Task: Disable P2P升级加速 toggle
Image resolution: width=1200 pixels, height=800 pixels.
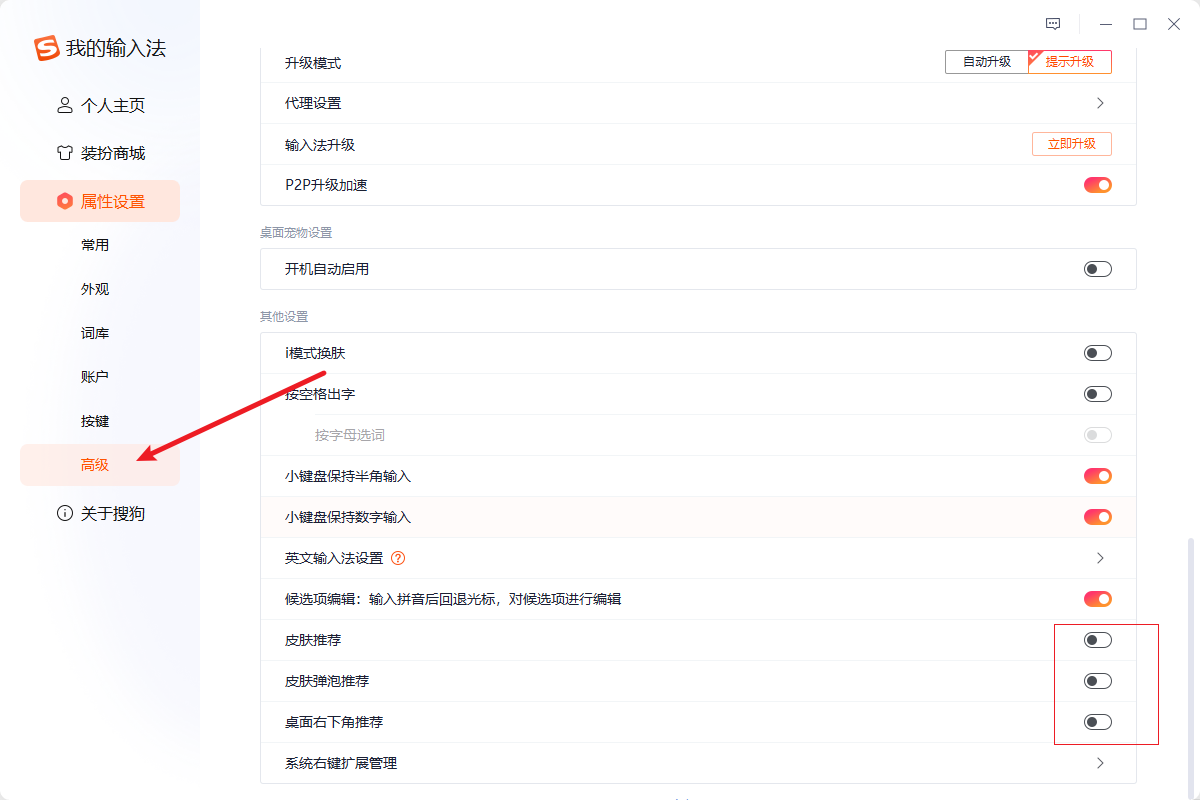Action: (1097, 185)
